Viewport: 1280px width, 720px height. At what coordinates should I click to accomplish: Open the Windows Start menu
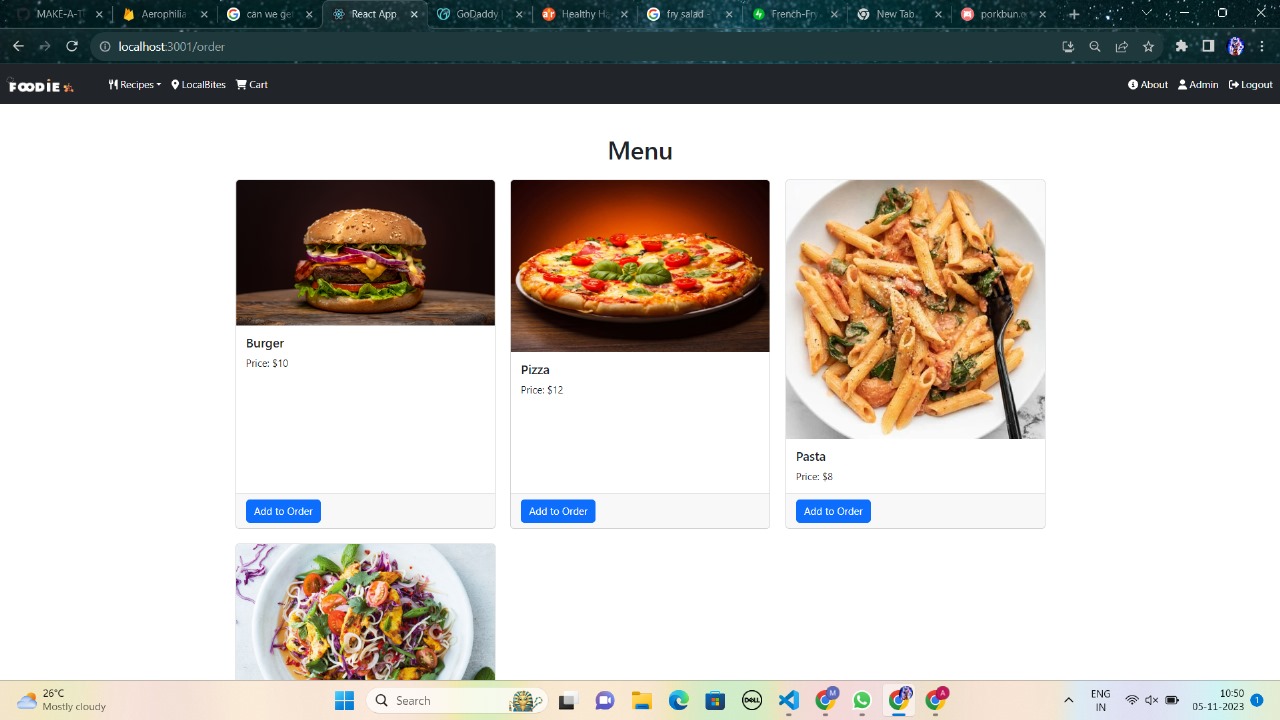[344, 701]
